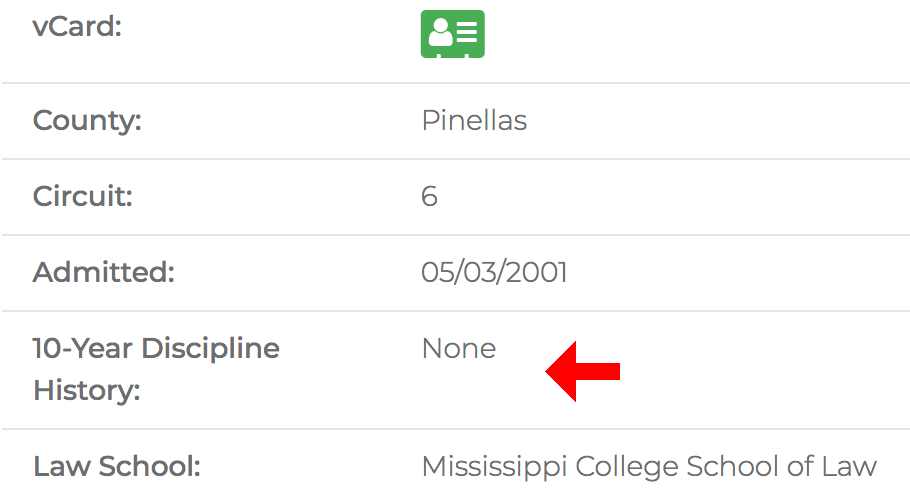Image resolution: width=910 pixels, height=502 pixels.
Task: Click the red arrow annotation
Action: coord(583,371)
